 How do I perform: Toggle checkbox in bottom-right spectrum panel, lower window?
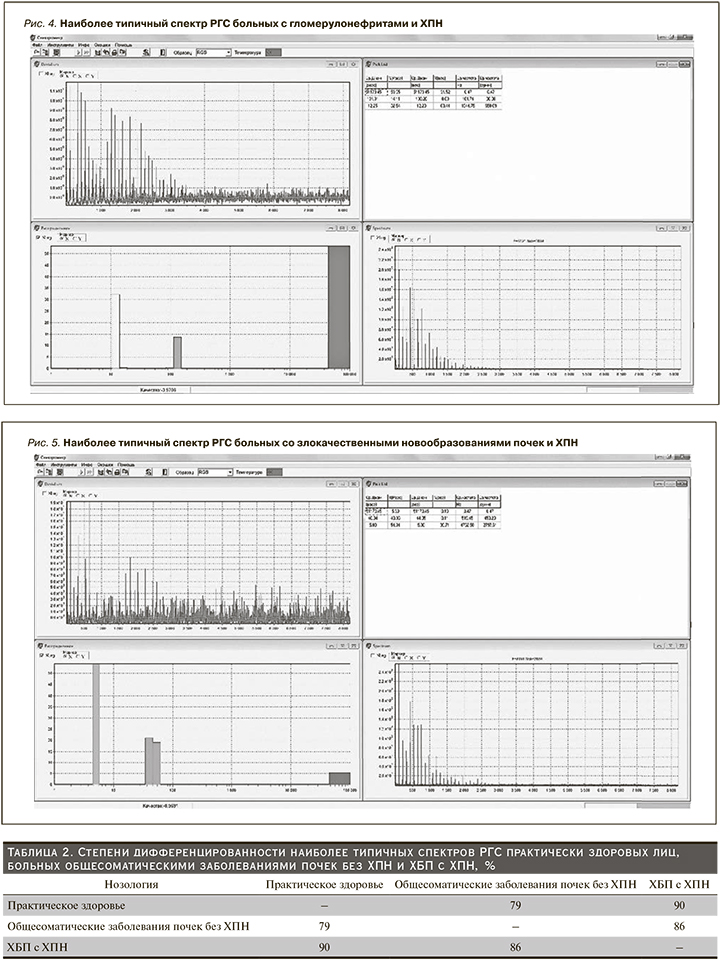(373, 657)
